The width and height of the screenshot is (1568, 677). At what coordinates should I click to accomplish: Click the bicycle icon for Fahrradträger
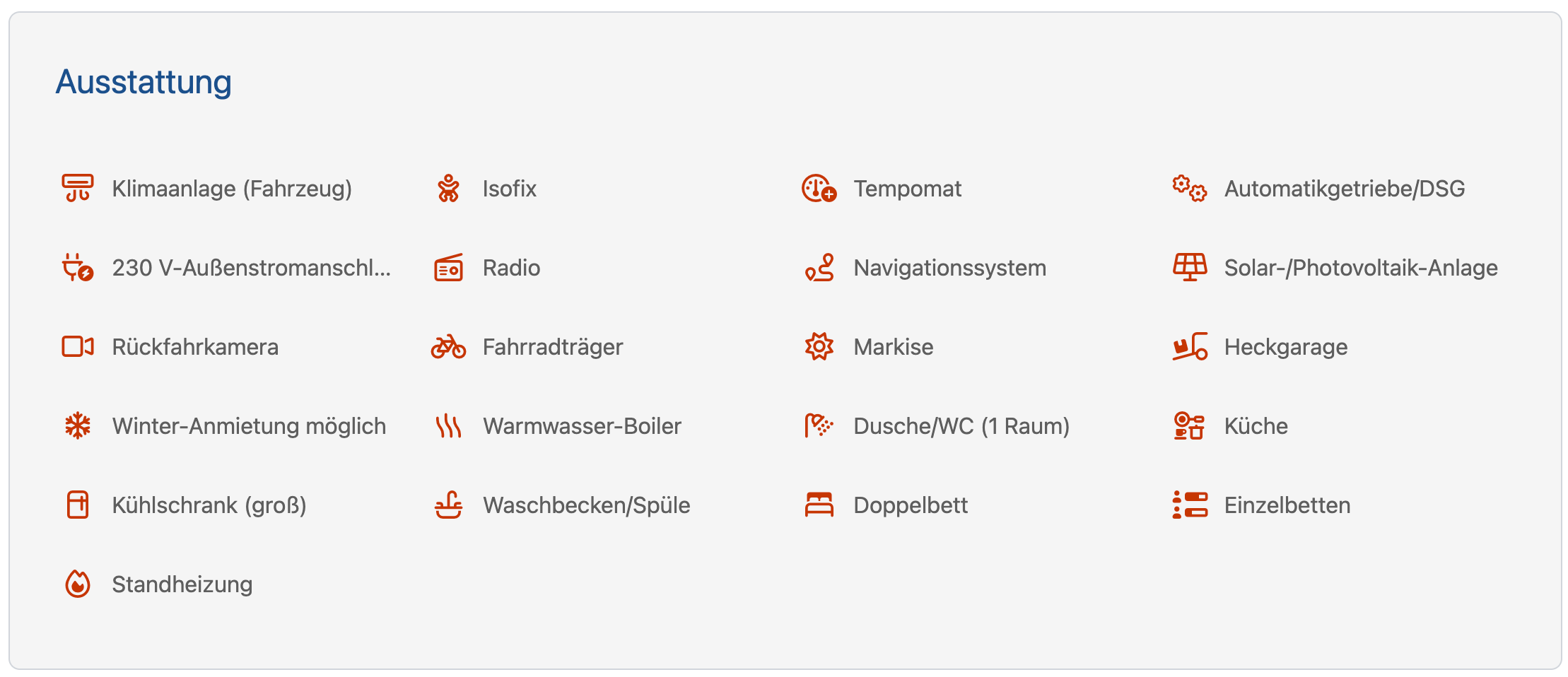point(448,347)
